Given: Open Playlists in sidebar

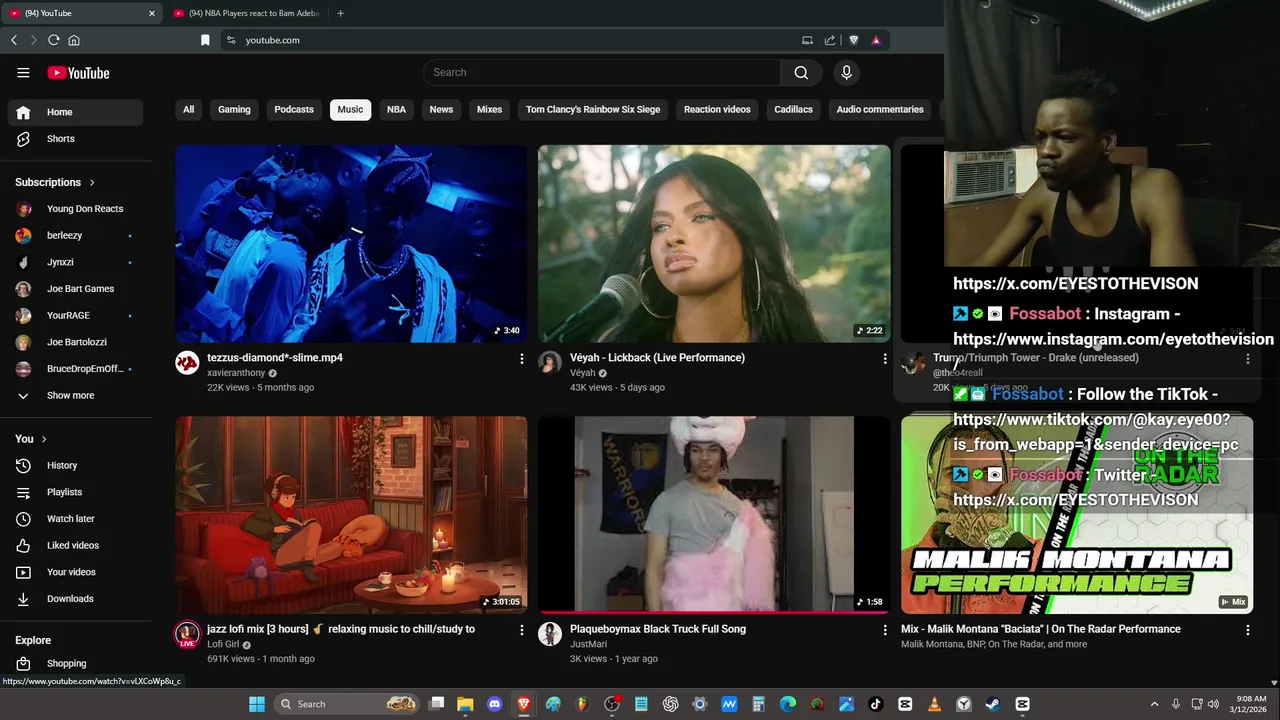Looking at the screenshot, I should 75,492.
